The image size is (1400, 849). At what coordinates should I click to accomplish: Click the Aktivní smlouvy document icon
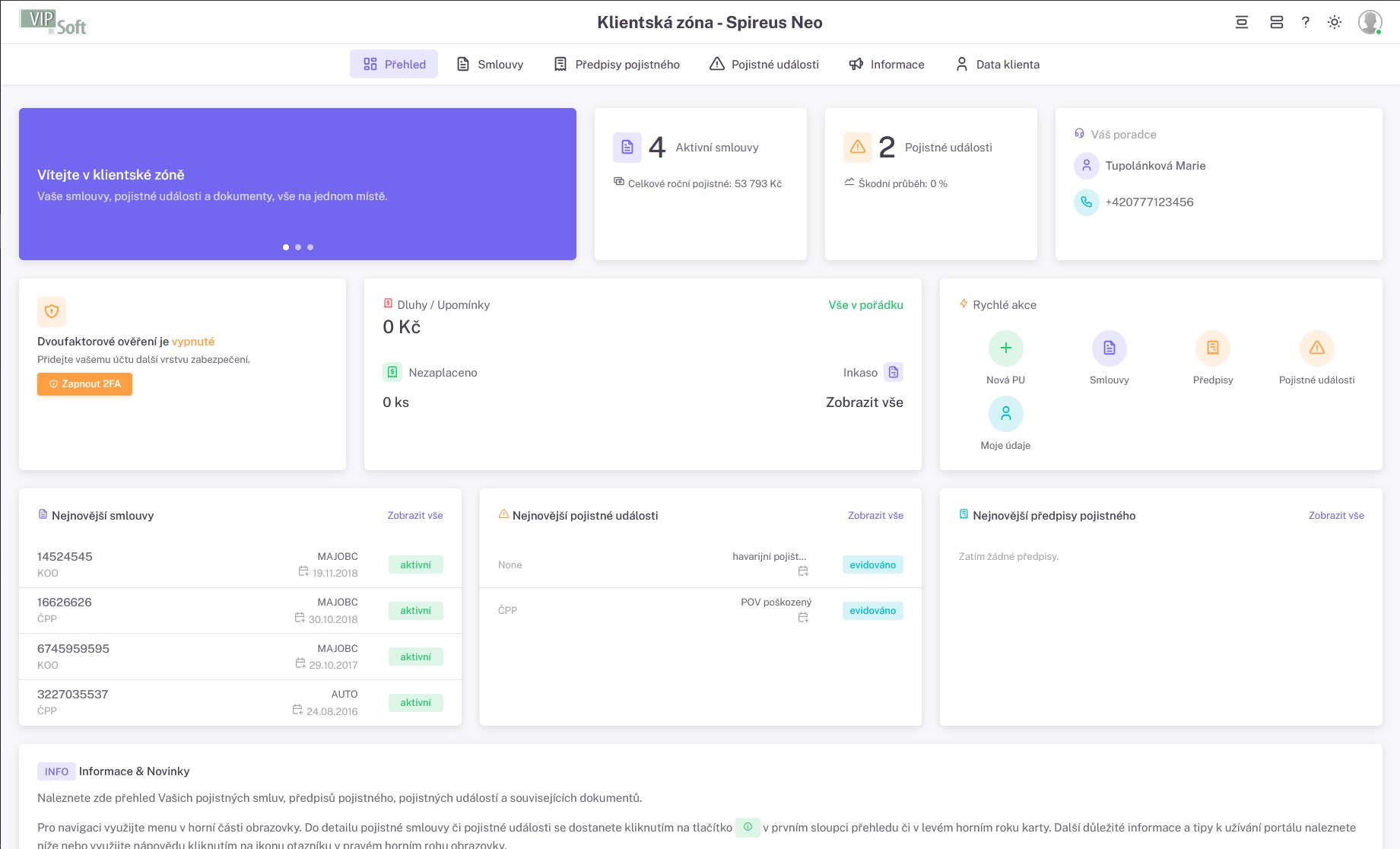[627, 148]
